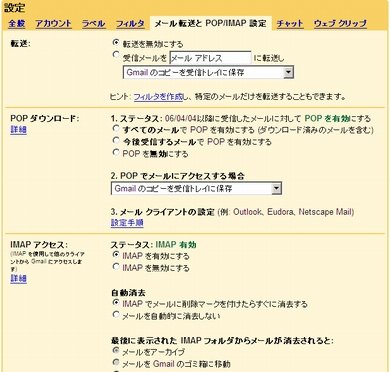This screenshot has height=372, width=390.
Task: Open the 全般 settings tab
Action: [x=17, y=24]
